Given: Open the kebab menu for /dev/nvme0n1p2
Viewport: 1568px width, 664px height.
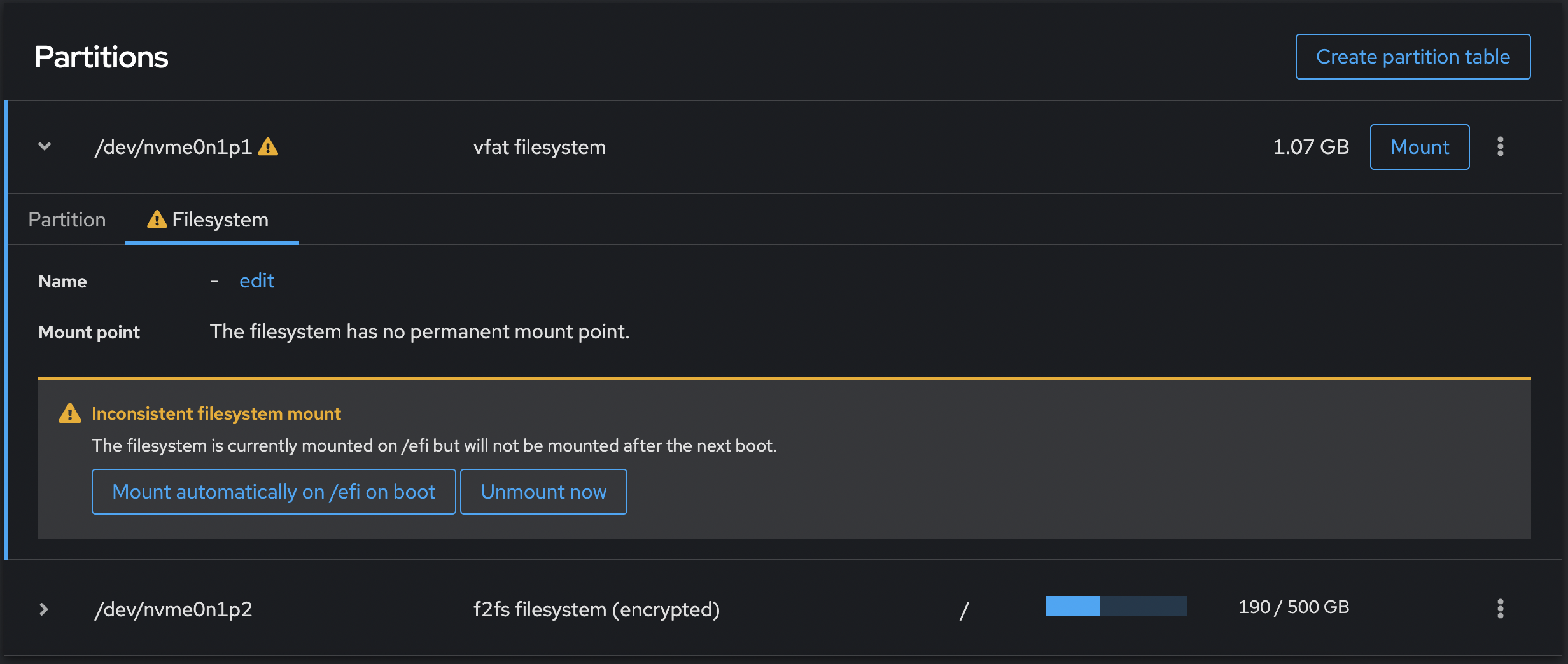Looking at the screenshot, I should click(1500, 609).
